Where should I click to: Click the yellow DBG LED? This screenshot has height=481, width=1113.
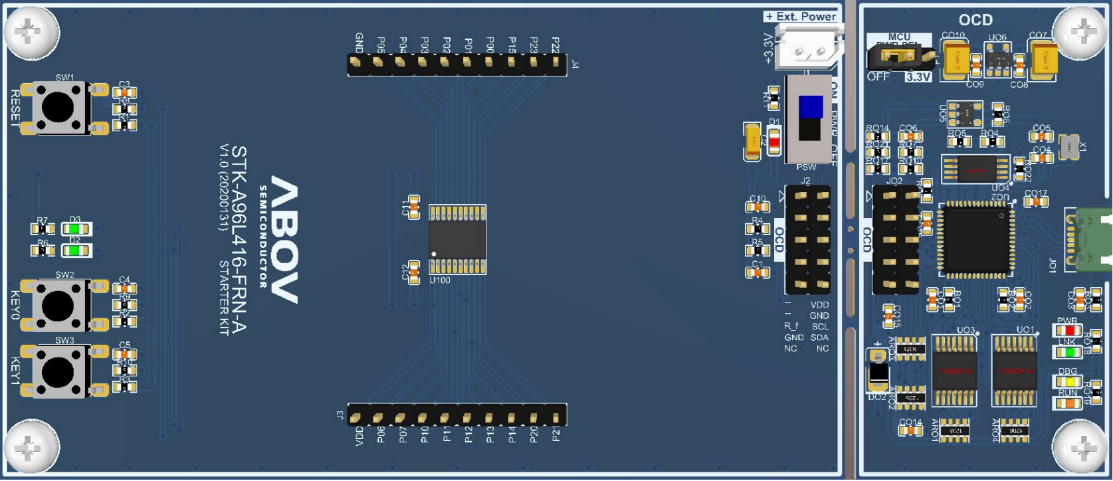click(x=1069, y=380)
